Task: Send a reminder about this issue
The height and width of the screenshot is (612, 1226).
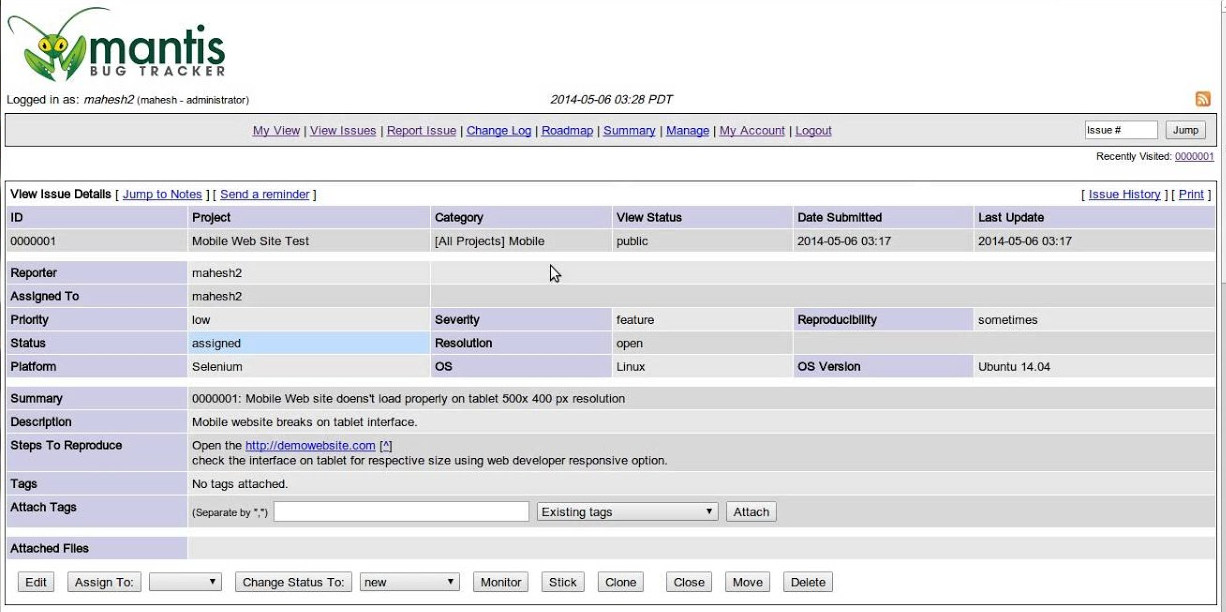Action: (264, 193)
